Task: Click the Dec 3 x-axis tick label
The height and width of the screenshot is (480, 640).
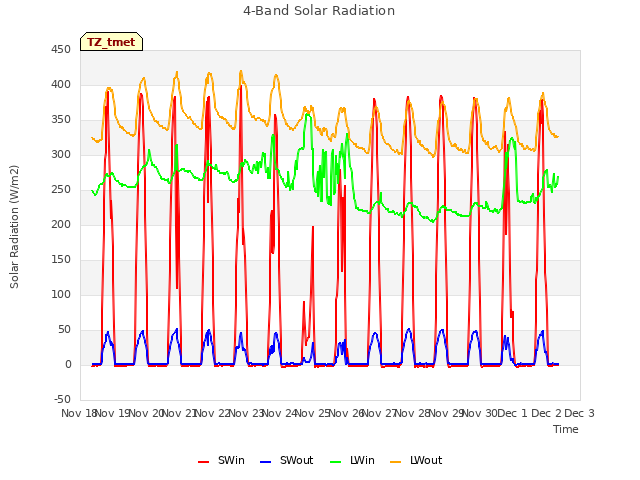Action: tap(579, 413)
